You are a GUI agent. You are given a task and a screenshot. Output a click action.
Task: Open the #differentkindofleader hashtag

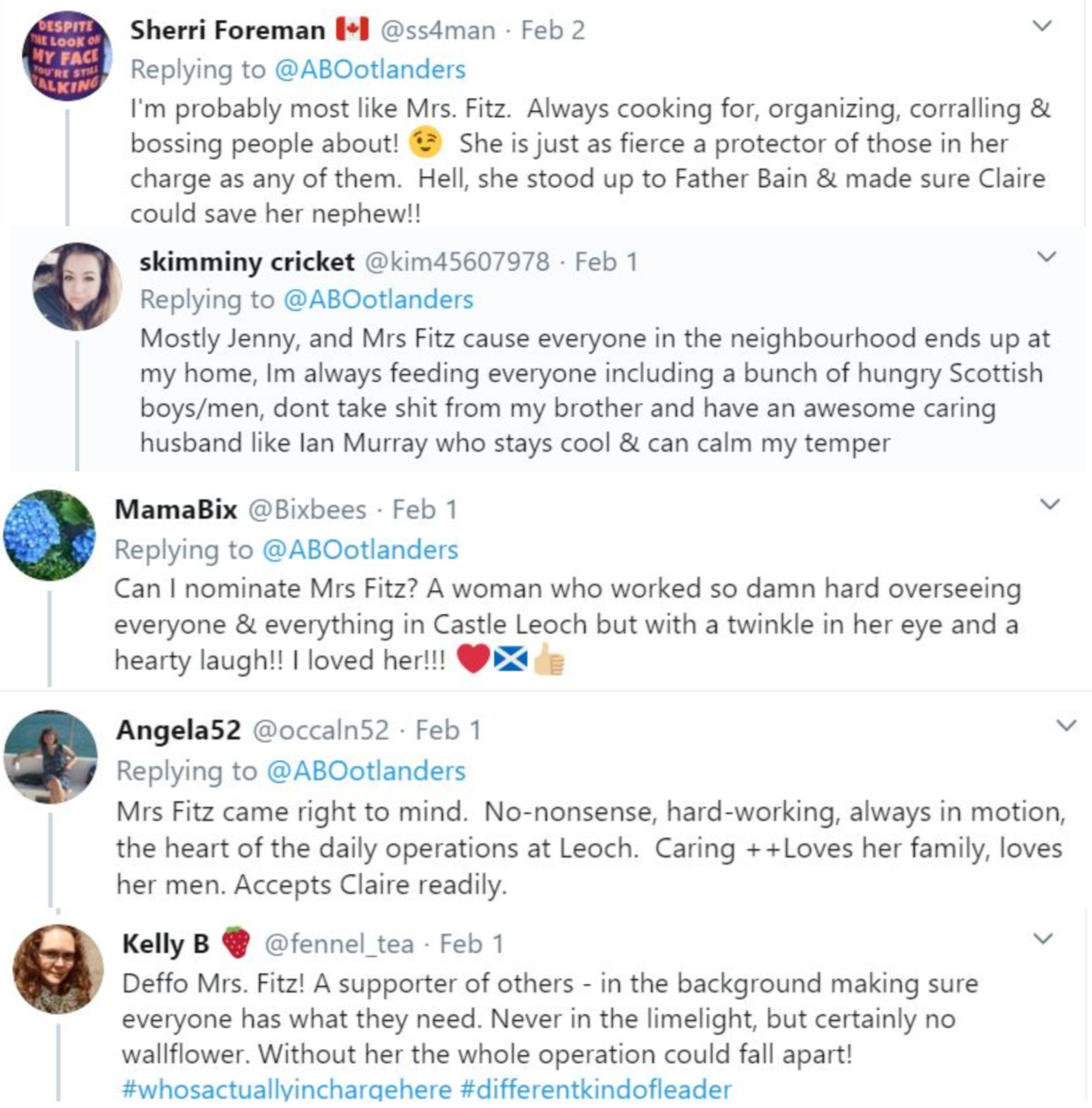596,1089
